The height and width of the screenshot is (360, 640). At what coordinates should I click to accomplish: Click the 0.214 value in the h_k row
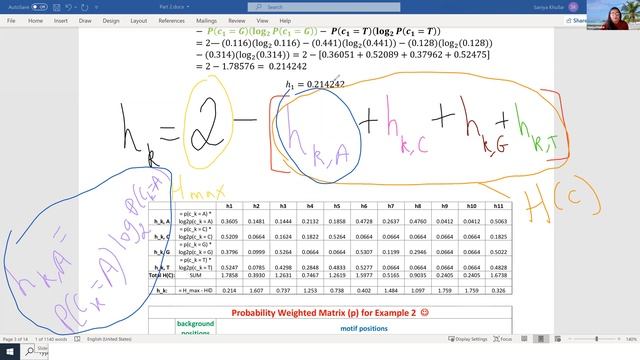click(229, 291)
